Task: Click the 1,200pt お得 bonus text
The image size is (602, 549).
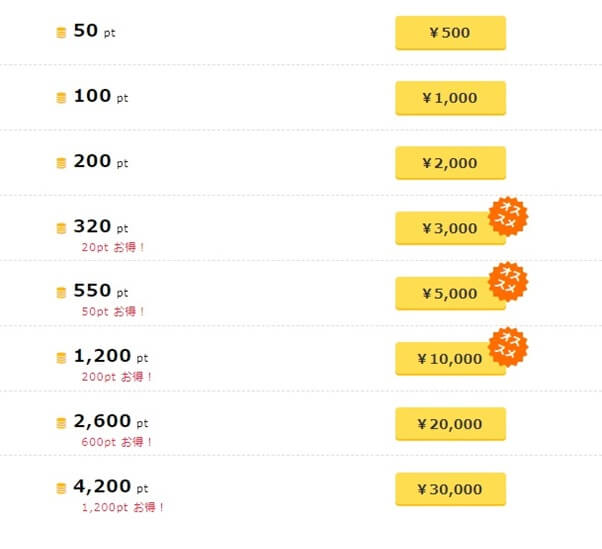Action: pos(123,507)
